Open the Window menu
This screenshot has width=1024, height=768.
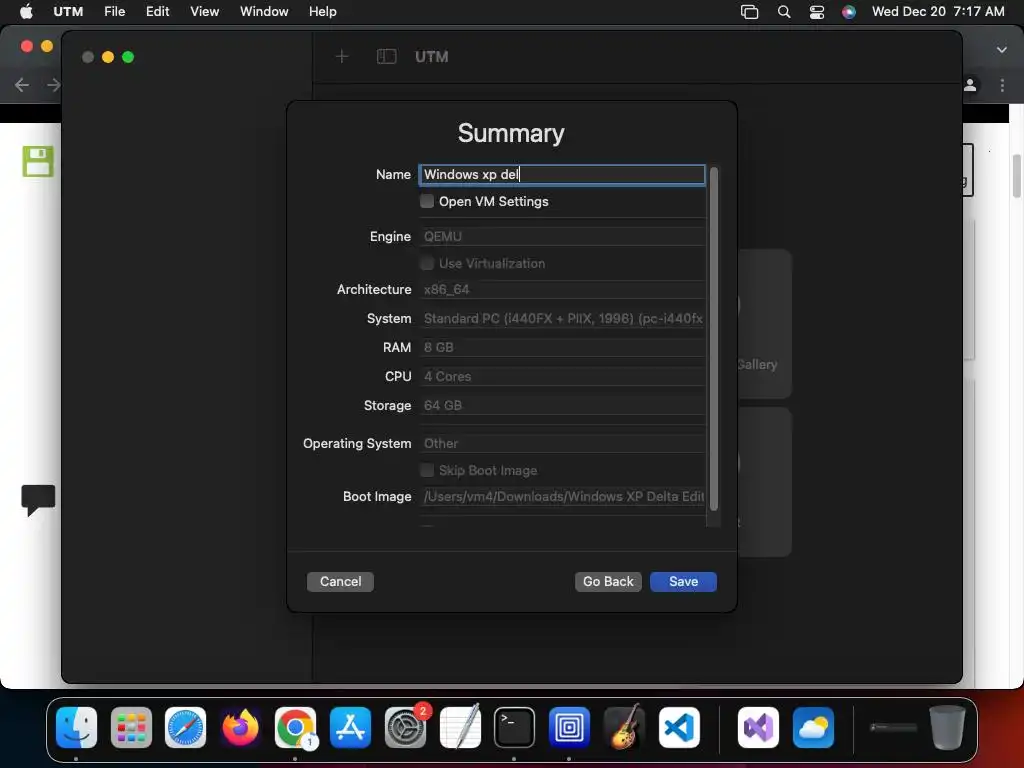pyautogui.click(x=264, y=12)
